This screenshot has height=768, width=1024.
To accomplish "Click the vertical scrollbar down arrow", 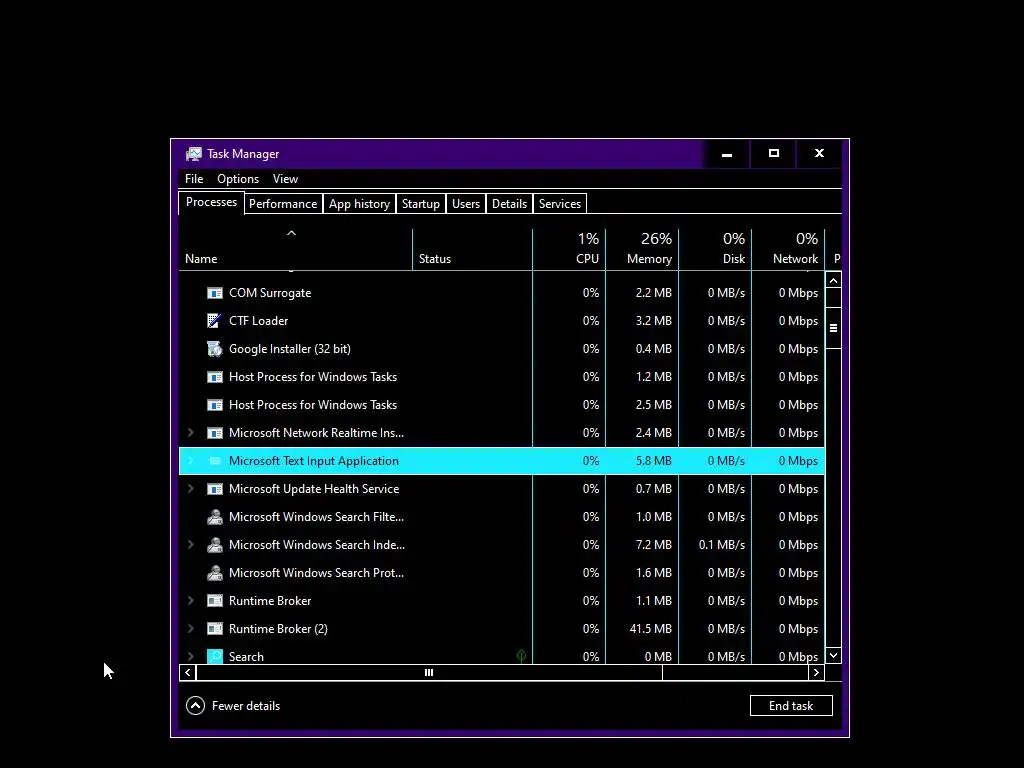I will click(x=833, y=655).
